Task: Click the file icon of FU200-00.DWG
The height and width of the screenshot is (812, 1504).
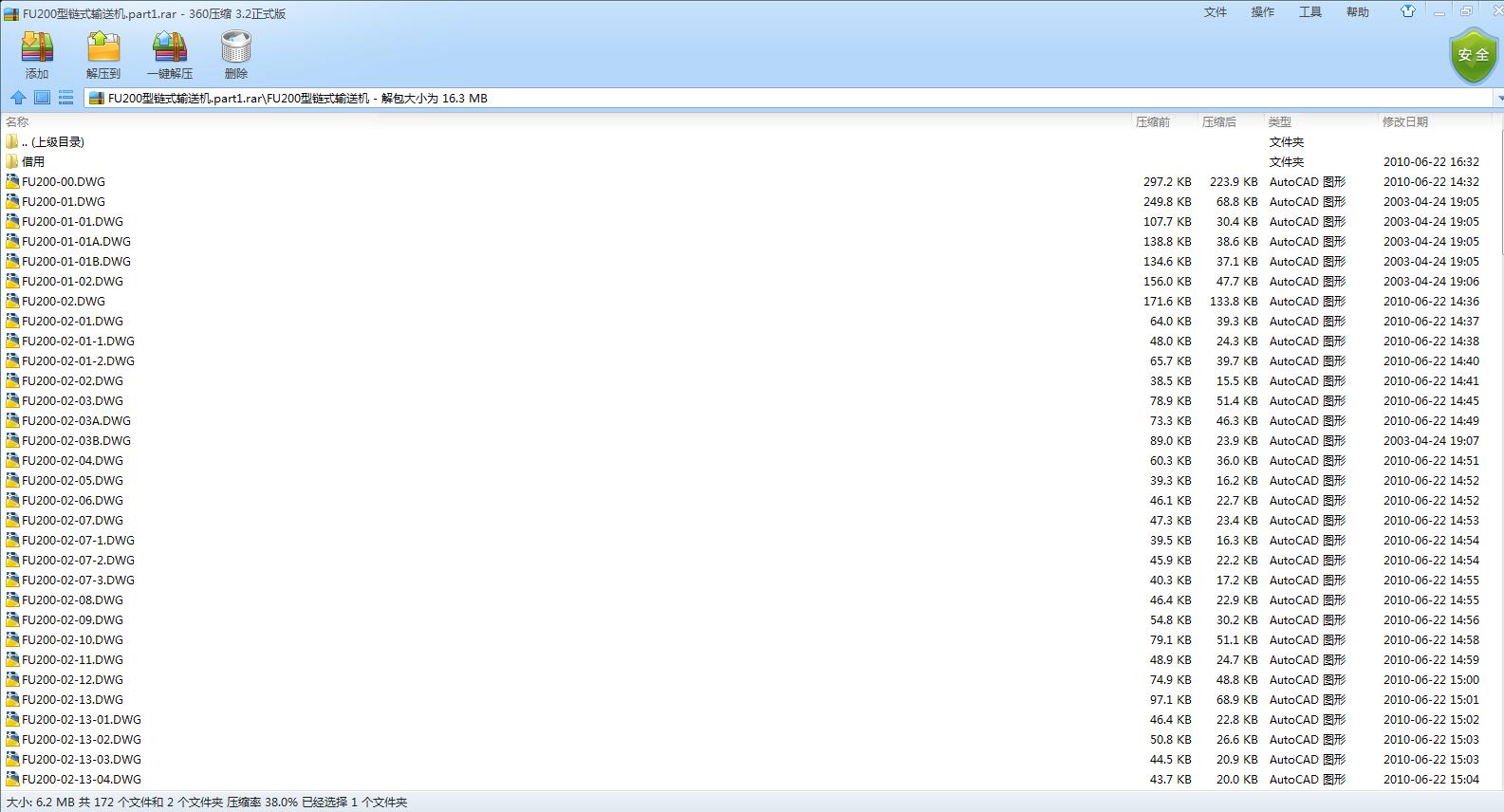Action: [12, 181]
